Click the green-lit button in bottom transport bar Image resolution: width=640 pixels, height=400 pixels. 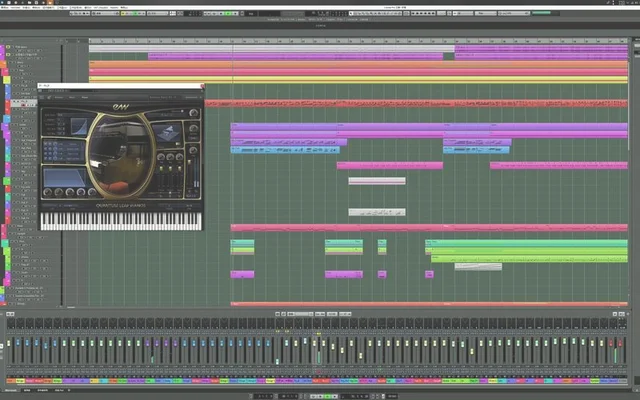328,396
